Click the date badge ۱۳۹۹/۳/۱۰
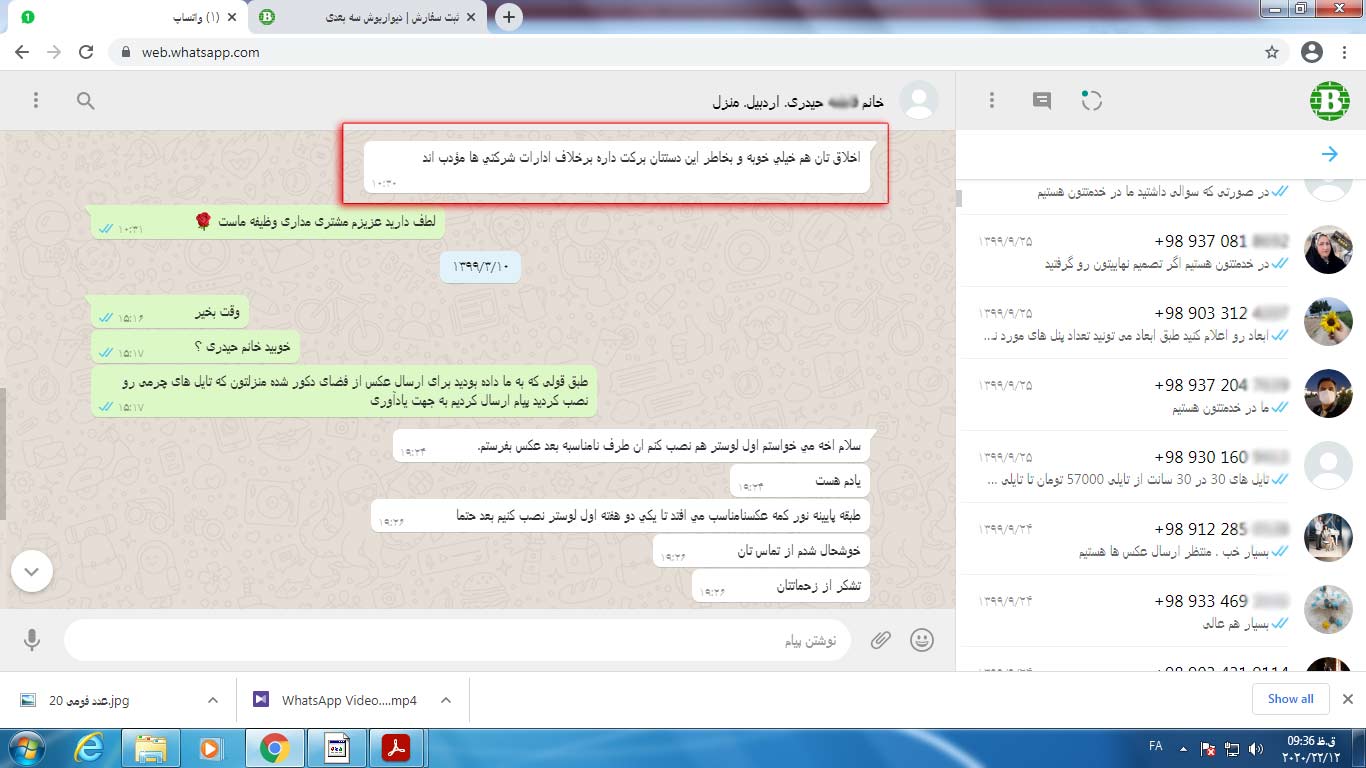 pyautogui.click(x=480, y=266)
